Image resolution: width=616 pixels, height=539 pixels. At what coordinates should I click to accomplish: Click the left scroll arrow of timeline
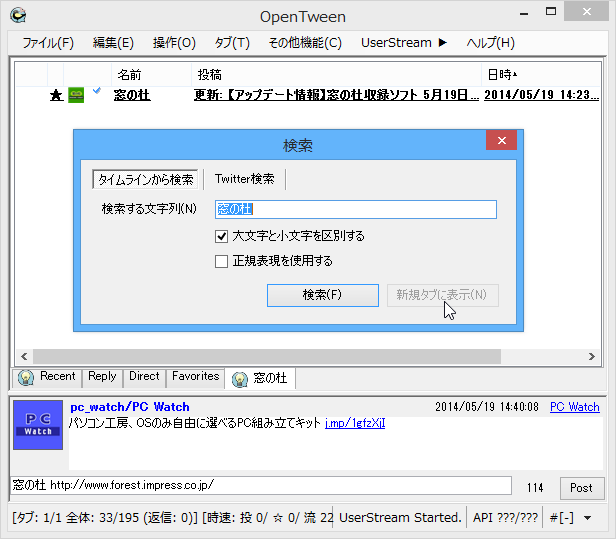pyautogui.click(x=24, y=356)
